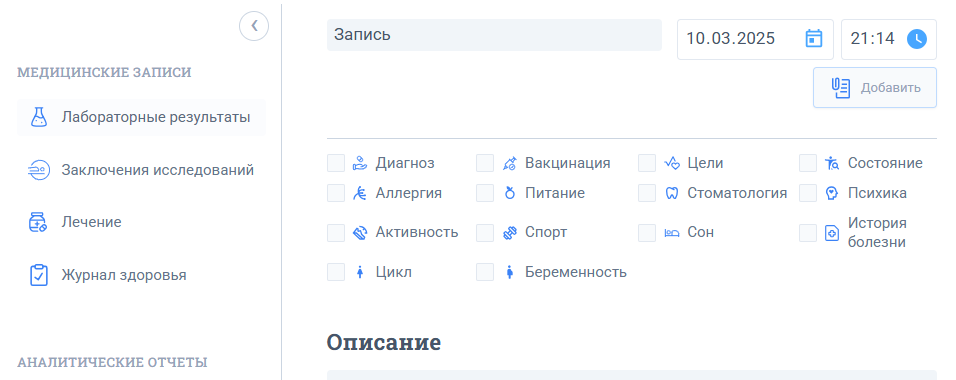956x380 pixels.
Task: Check the История болезни checkbox
Action: pos(808,233)
